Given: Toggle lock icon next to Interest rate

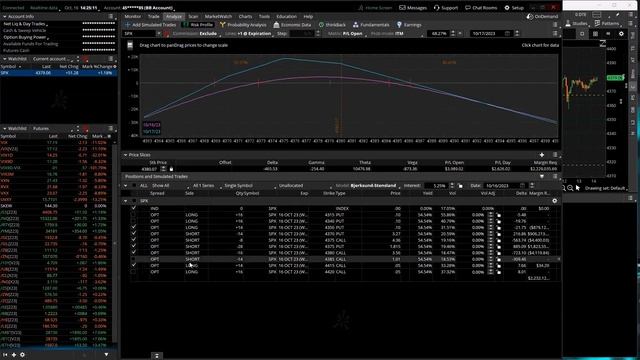Looking at the screenshot, I should click(460, 186).
